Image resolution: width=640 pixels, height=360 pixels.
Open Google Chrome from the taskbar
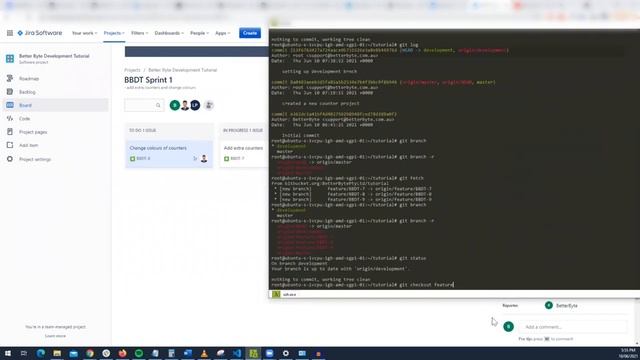(90, 353)
